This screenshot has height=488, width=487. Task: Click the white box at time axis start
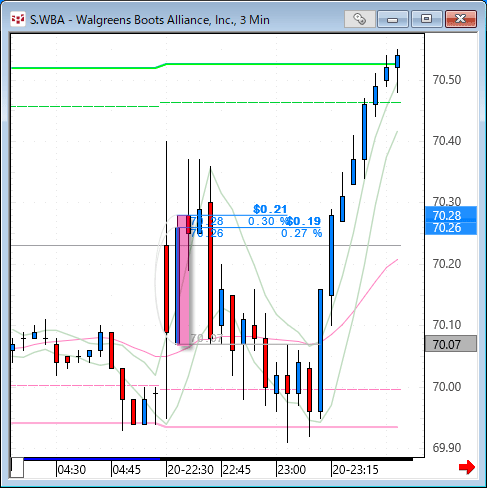[17, 468]
